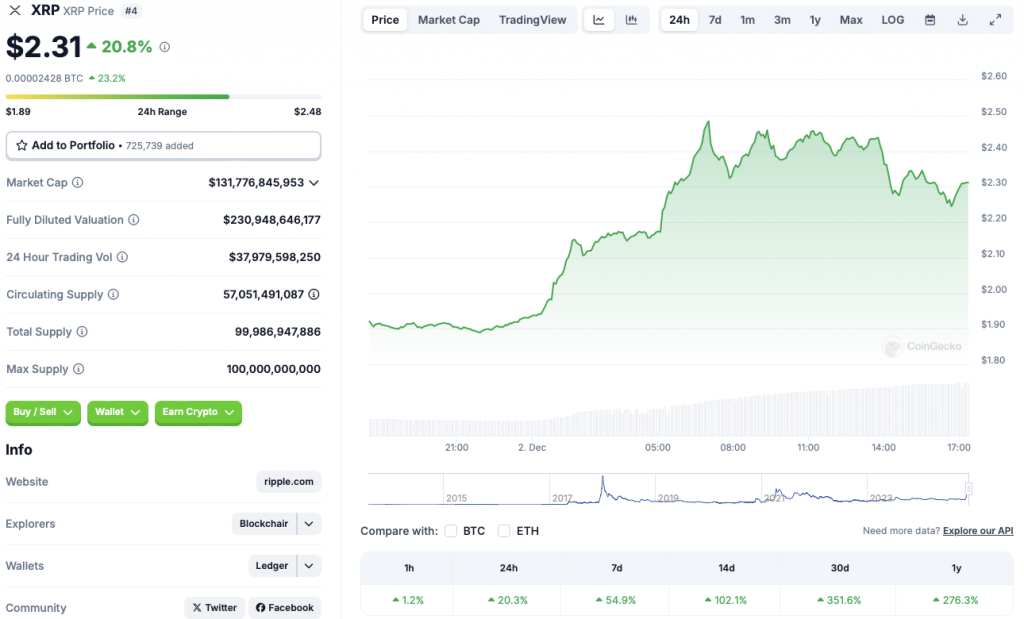Open Max Supply info icon
This screenshot has height=619, width=1024.
coord(78,369)
